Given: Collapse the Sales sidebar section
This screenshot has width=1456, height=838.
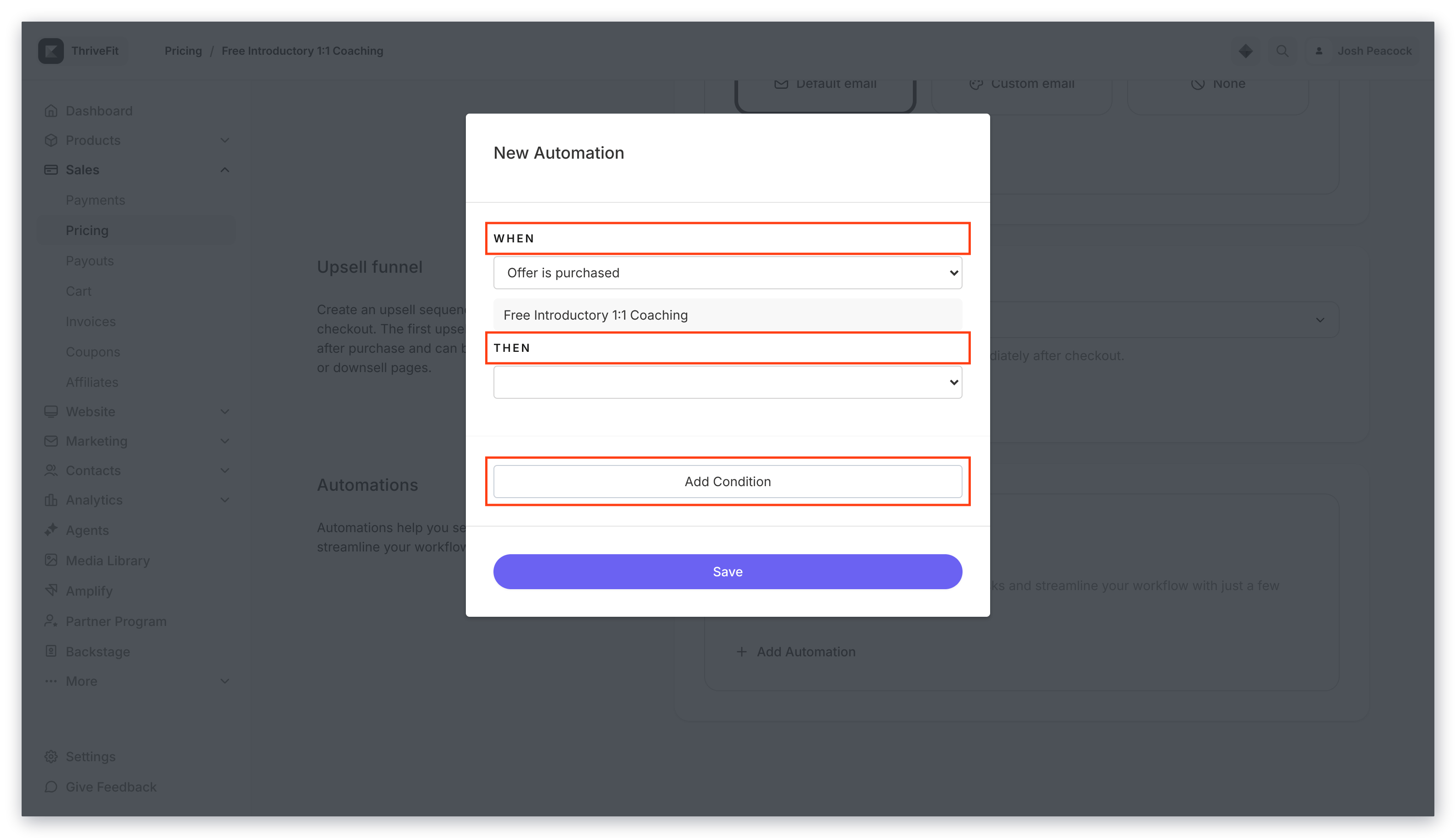Looking at the screenshot, I should [225, 169].
